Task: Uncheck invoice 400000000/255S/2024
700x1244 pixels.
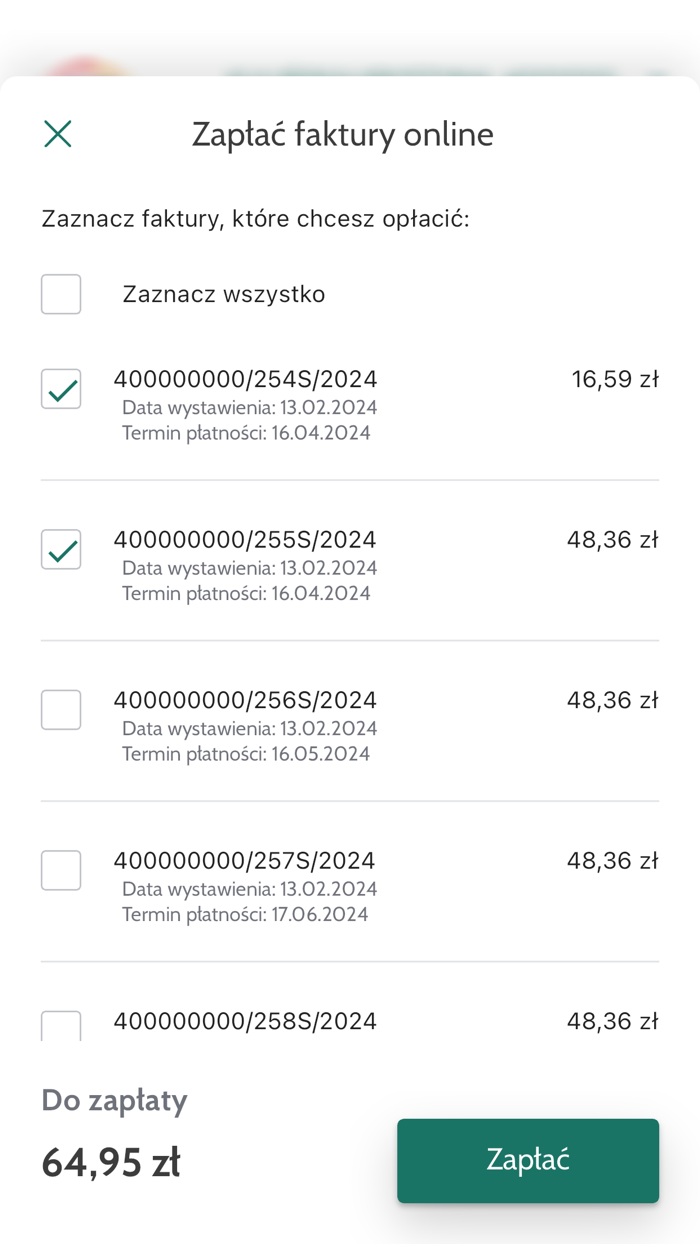Action: coord(61,549)
